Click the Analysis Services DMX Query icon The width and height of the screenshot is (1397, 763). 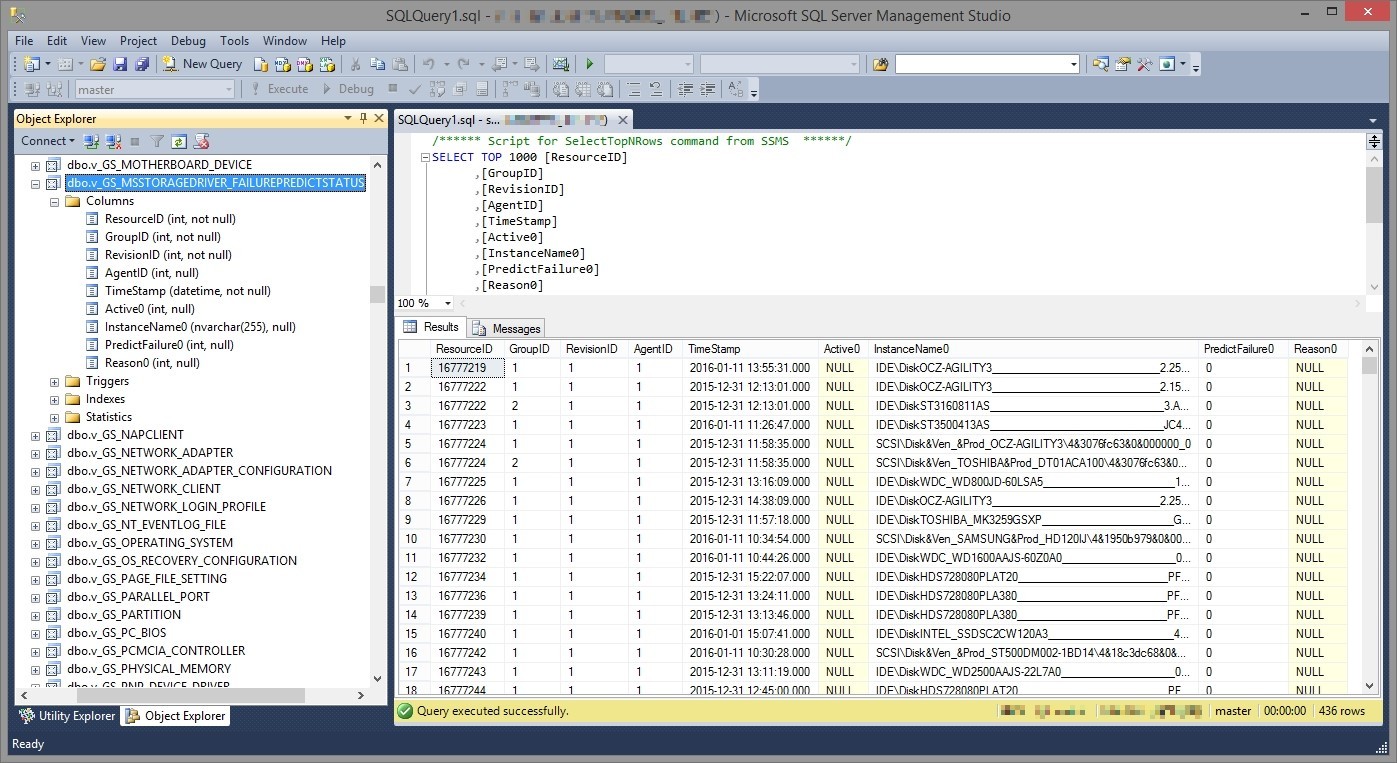click(305, 64)
